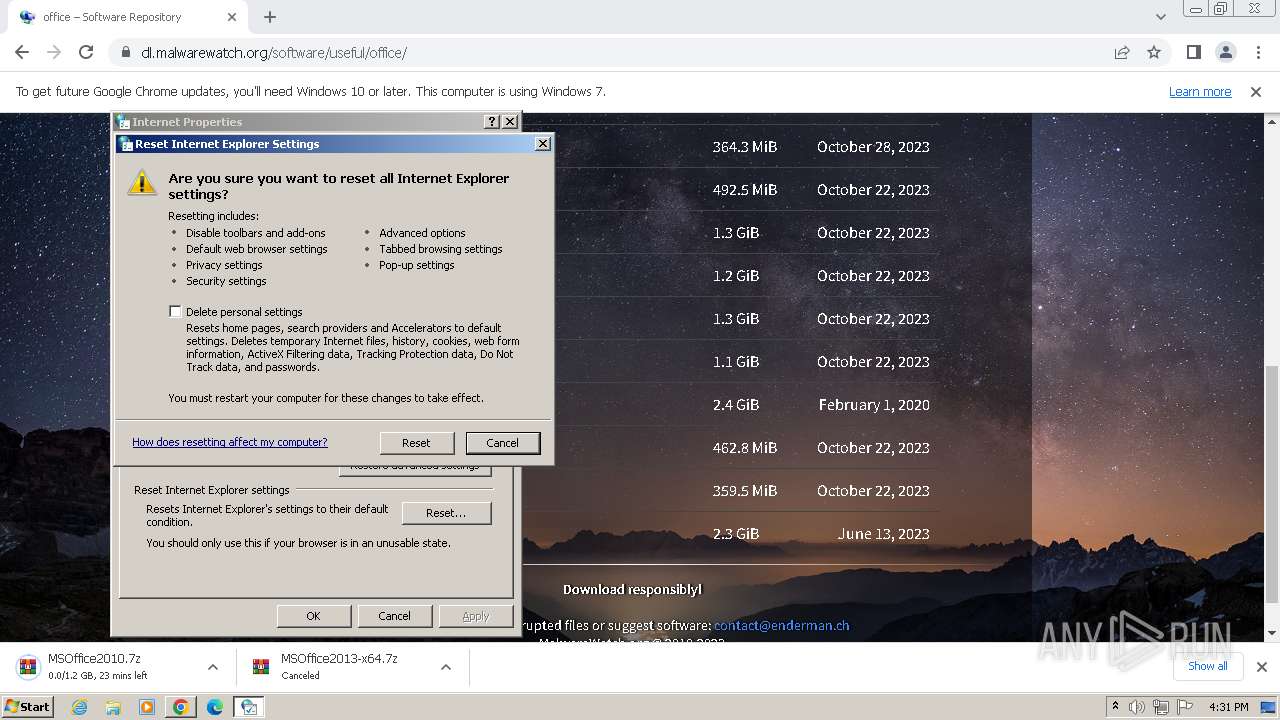Close the downloads shelf
This screenshot has width=1280, height=720.
[1261, 666]
